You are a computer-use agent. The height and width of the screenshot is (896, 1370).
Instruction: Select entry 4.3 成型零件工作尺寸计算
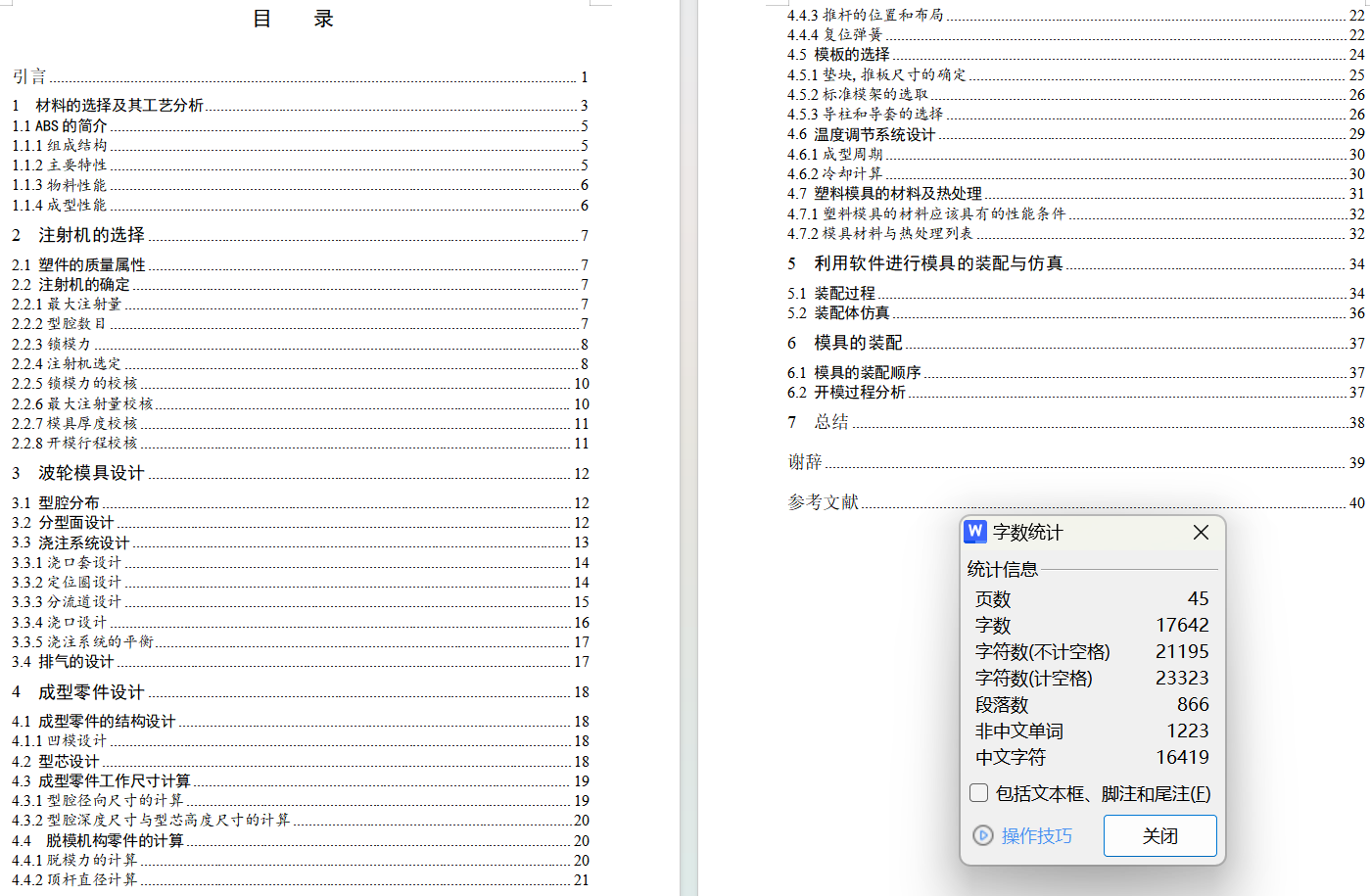[x=300, y=780]
